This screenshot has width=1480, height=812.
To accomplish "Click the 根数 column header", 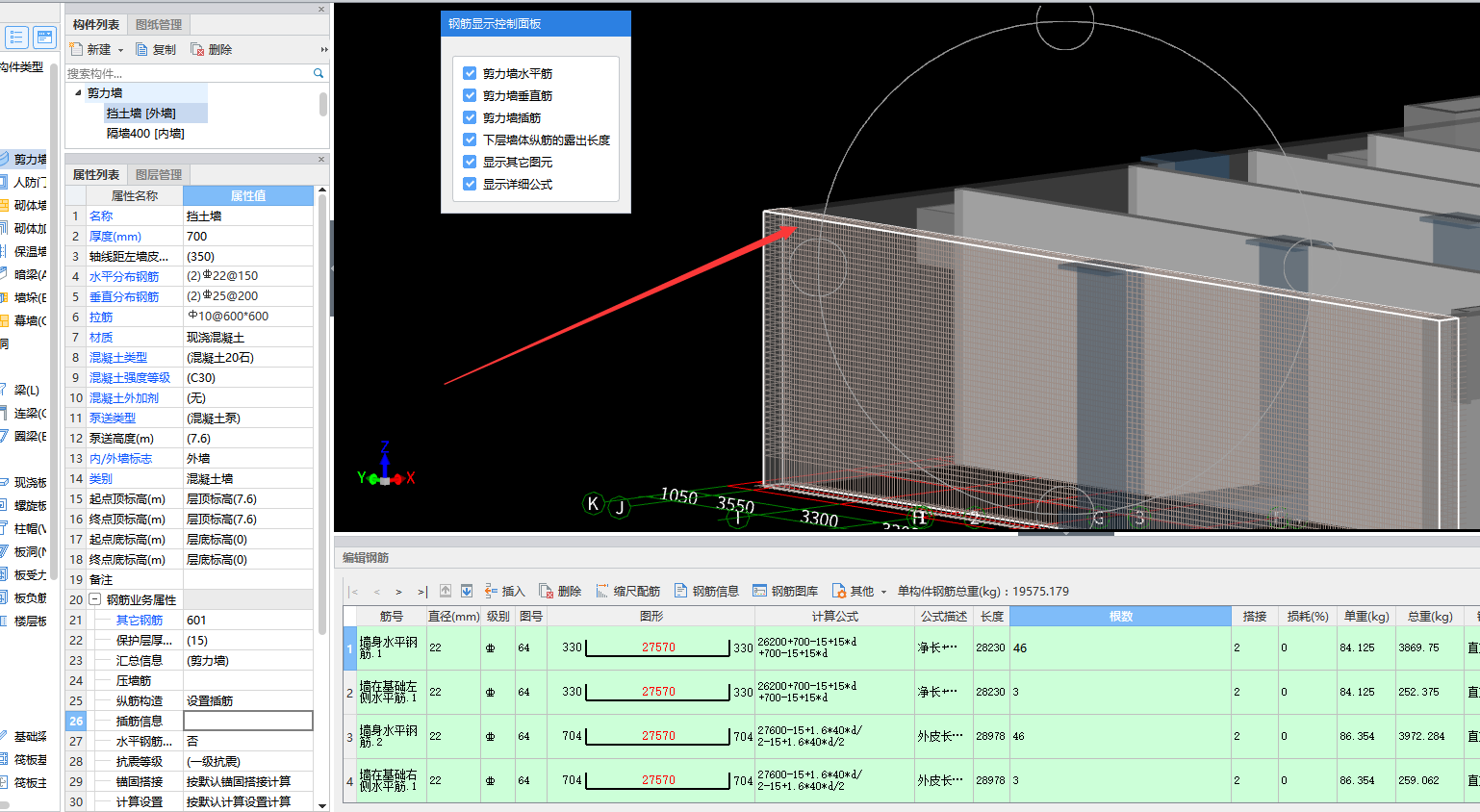I will [1120, 616].
